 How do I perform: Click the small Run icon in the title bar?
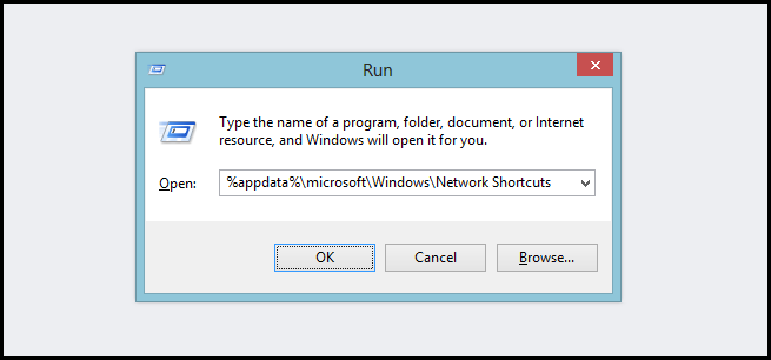click(157, 70)
